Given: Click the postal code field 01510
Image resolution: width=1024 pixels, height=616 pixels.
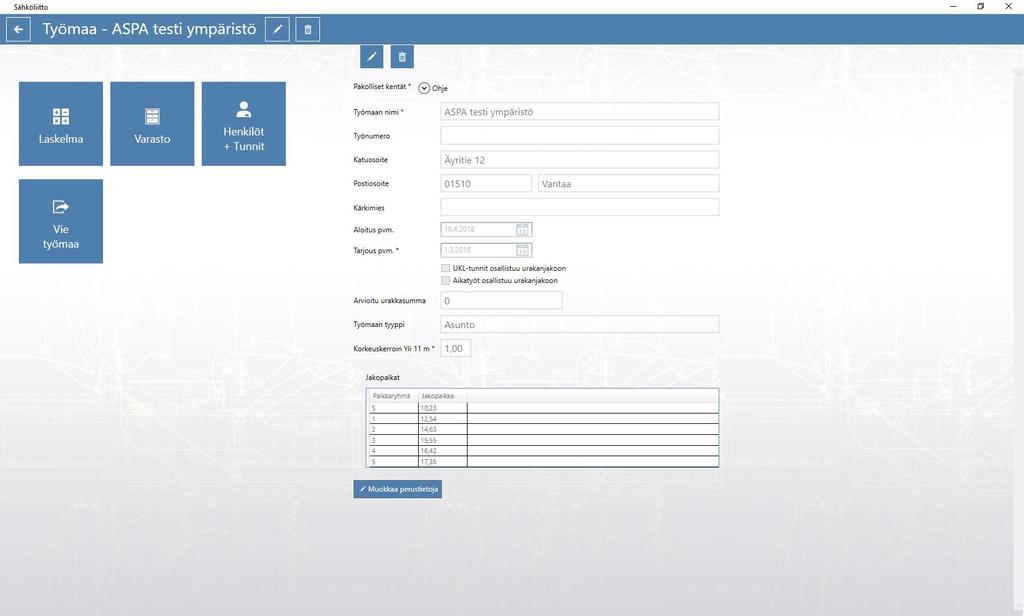Looking at the screenshot, I should (x=487, y=184).
